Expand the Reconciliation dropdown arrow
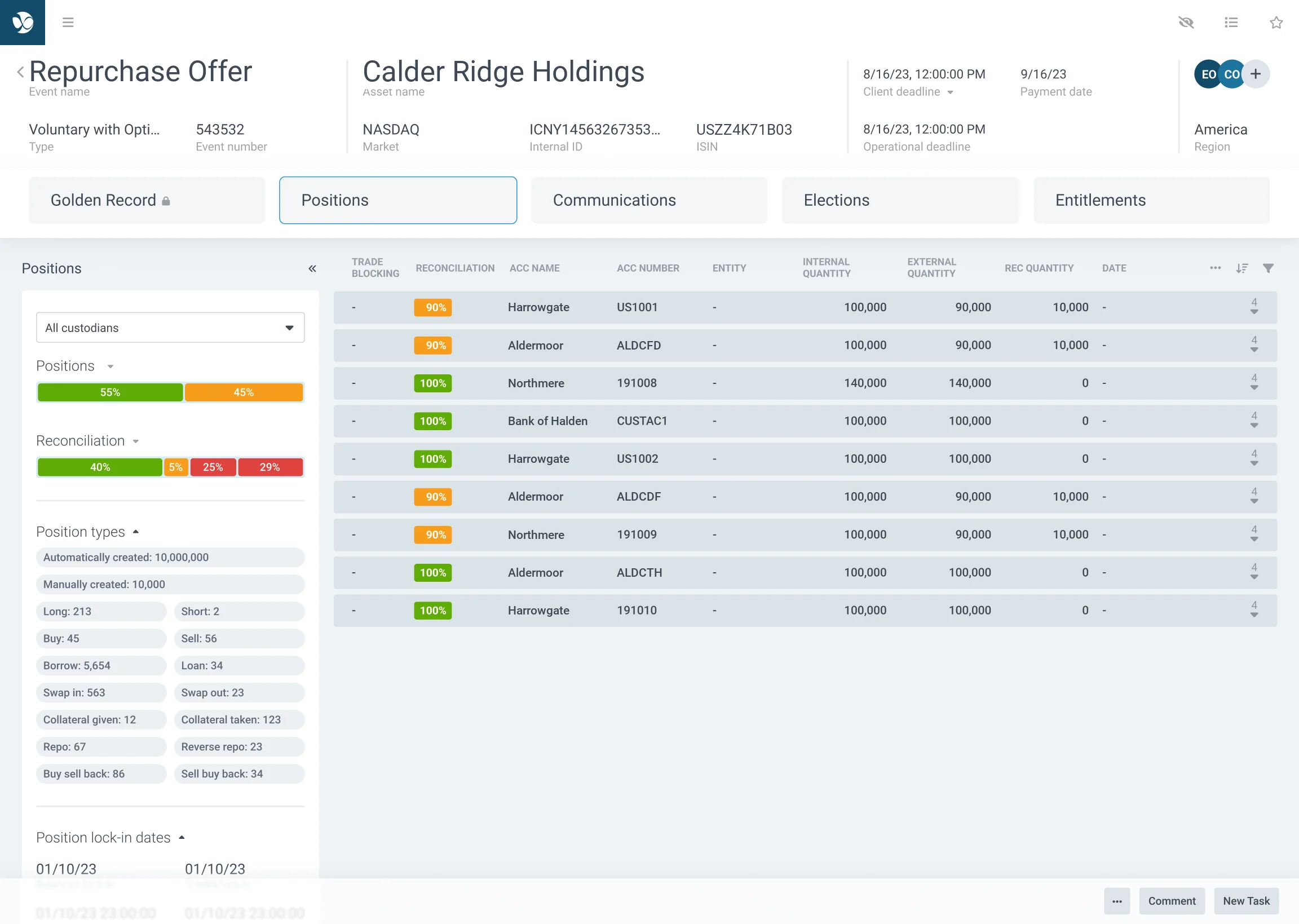This screenshot has width=1299, height=924. coord(135,441)
